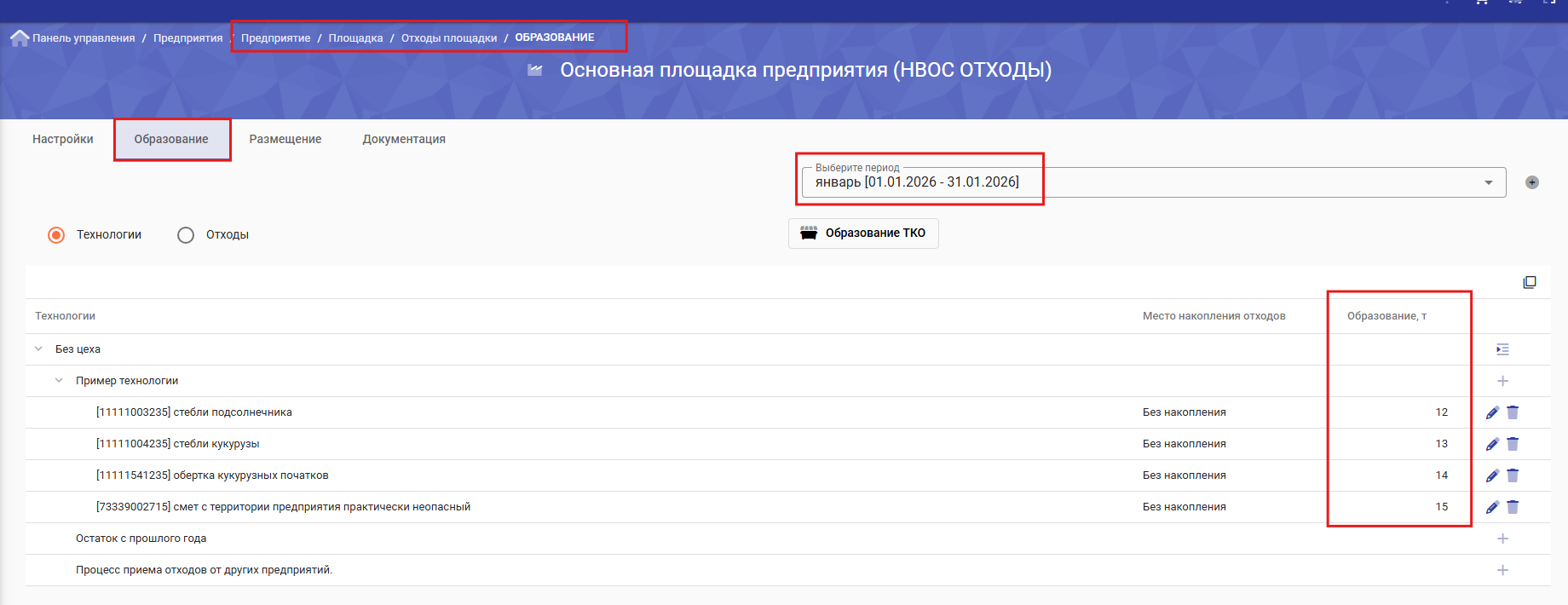The height and width of the screenshot is (605, 1568).
Task: Click the factory icon beside page title
Action: tap(535, 70)
